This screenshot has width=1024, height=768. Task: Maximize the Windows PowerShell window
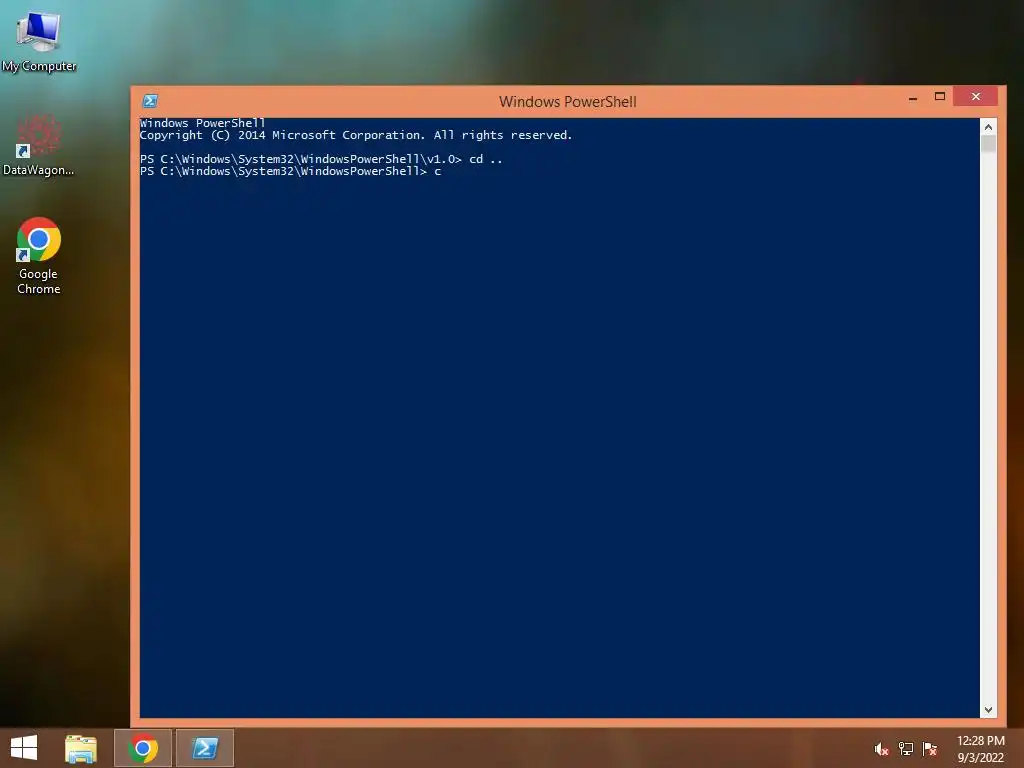coord(940,97)
